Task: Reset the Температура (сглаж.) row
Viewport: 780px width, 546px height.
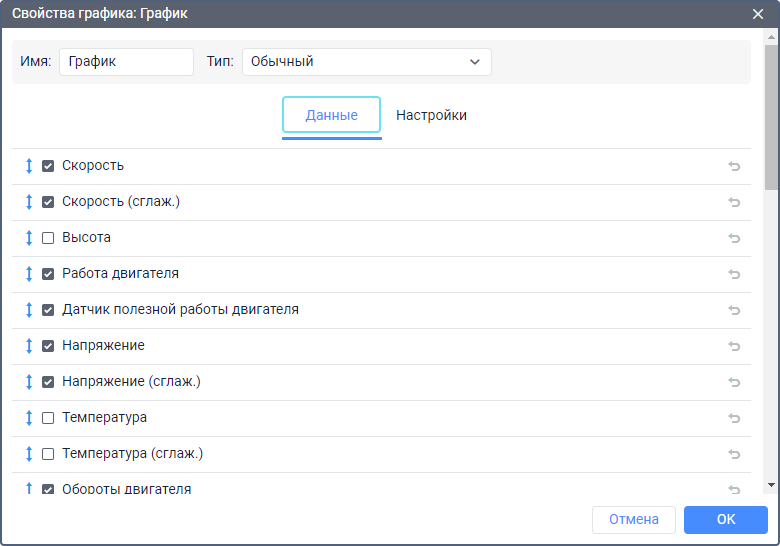Action: (x=734, y=454)
